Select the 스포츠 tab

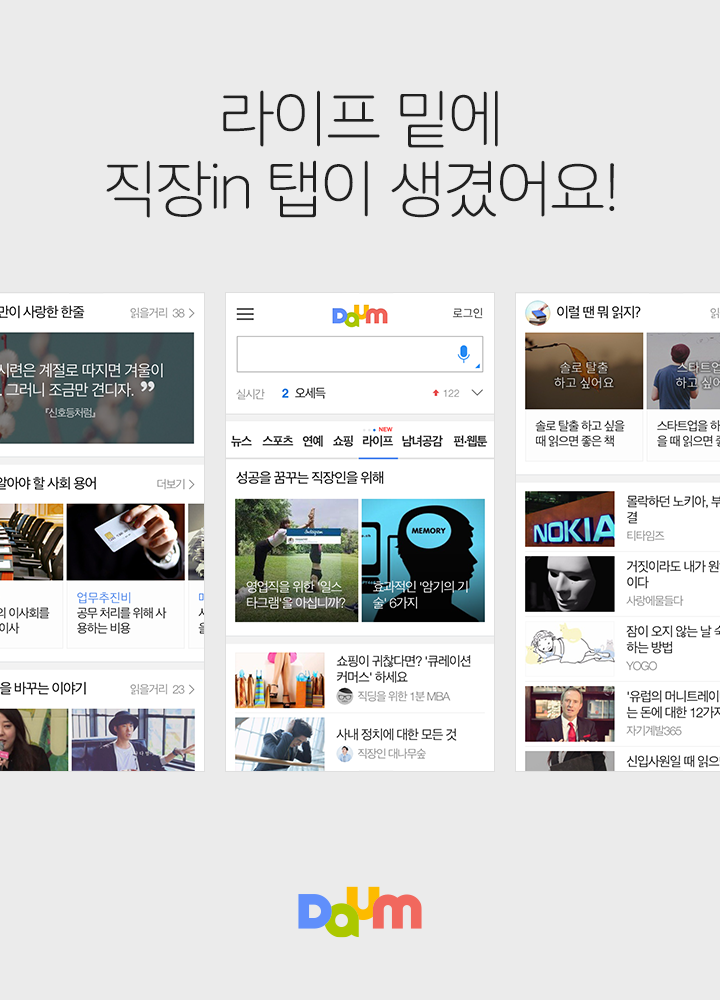277,441
